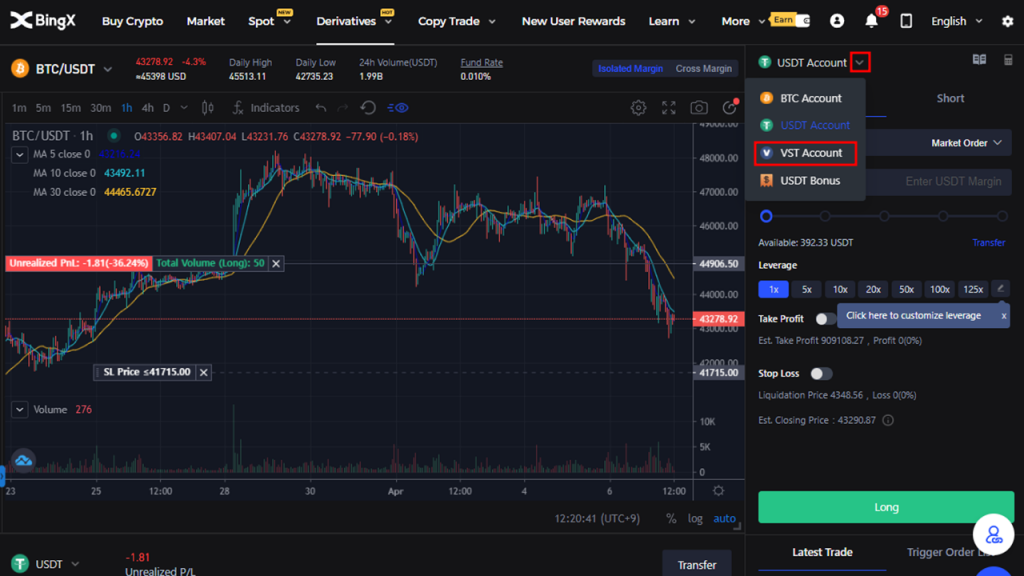Viewport: 1024px width, 576px height.
Task: Open the settings gear in top bar
Action: click(x=1008, y=22)
